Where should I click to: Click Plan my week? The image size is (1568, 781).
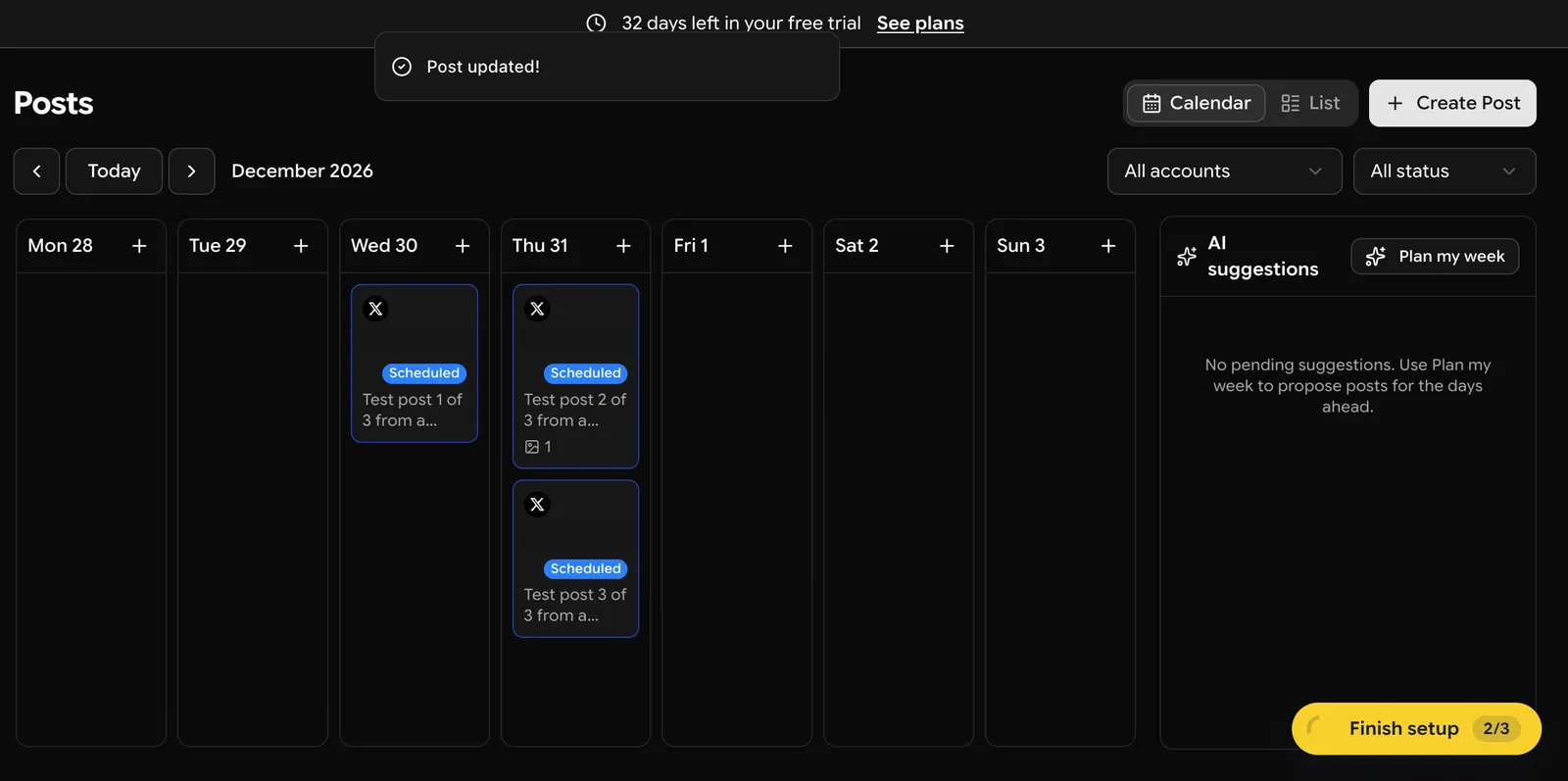(x=1435, y=257)
